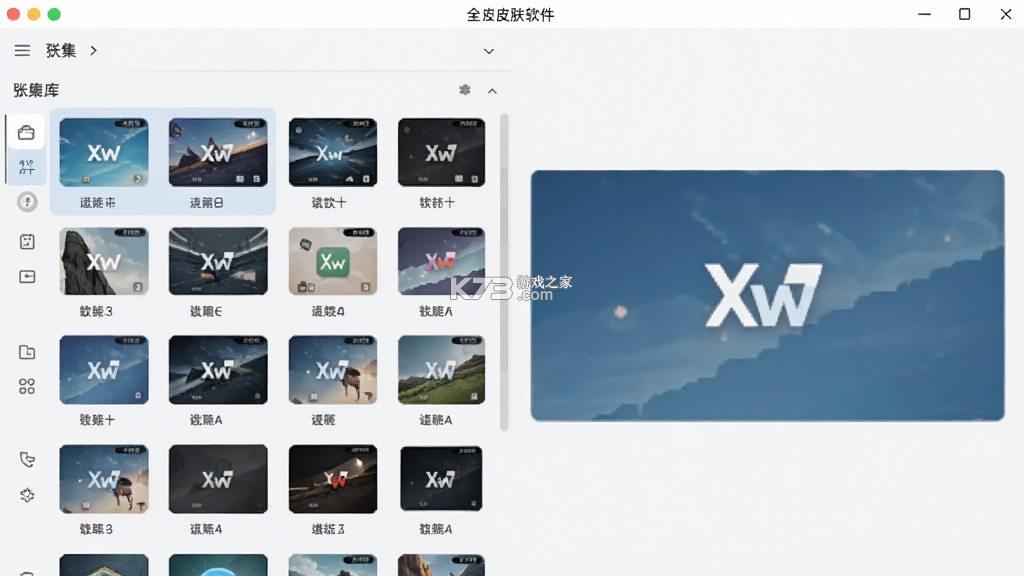Click the round arrow icon on blue-sky thumbnail
This screenshot has height=576, width=1024.
pos(137,179)
